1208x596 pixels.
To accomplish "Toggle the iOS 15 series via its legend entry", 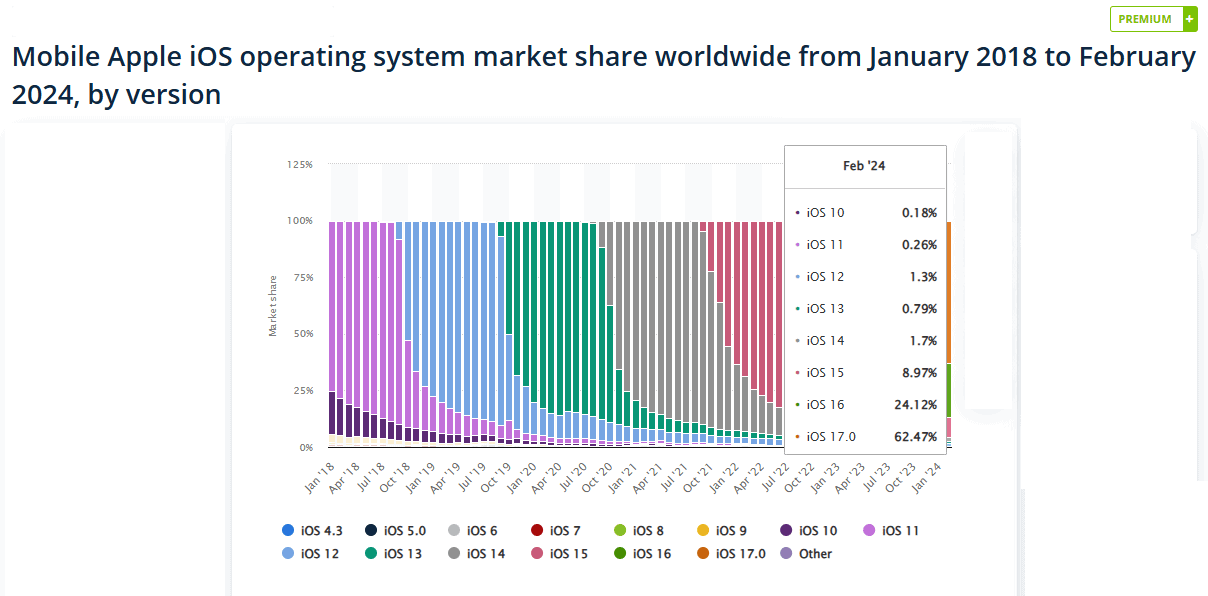I will (558, 553).
